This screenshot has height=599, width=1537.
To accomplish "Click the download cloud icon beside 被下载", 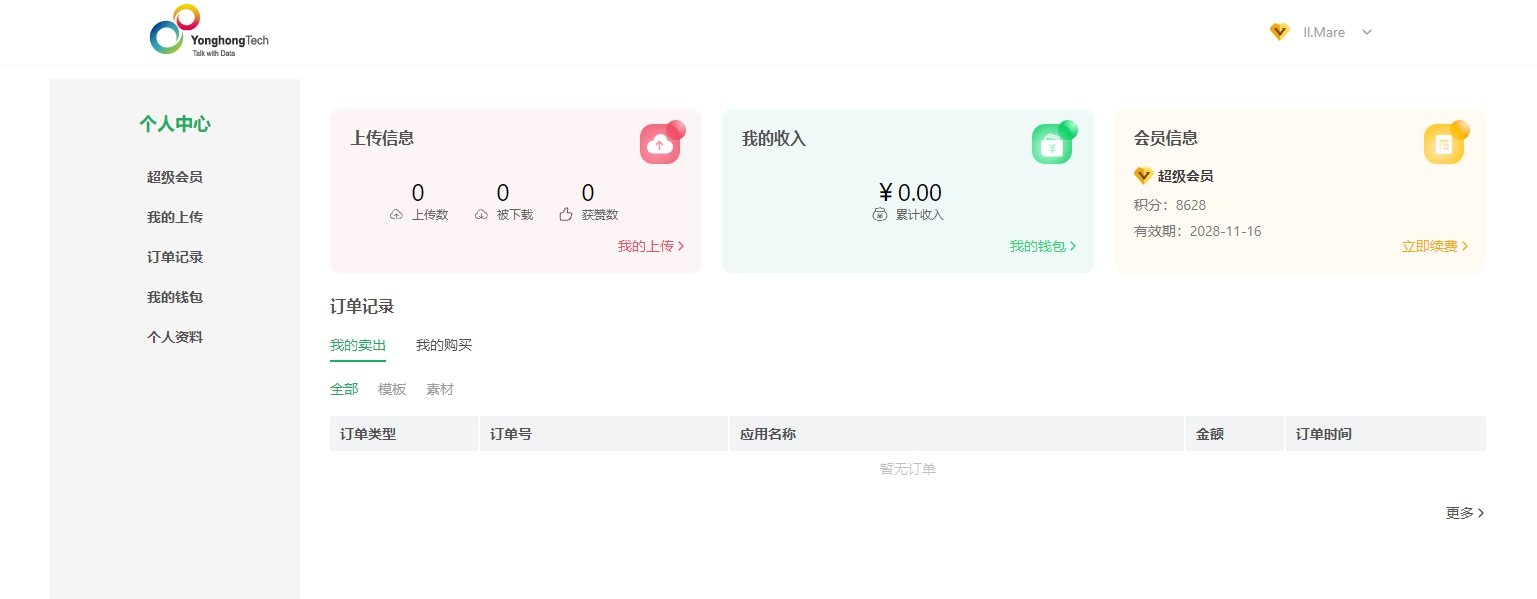I will click(x=481, y=214).
